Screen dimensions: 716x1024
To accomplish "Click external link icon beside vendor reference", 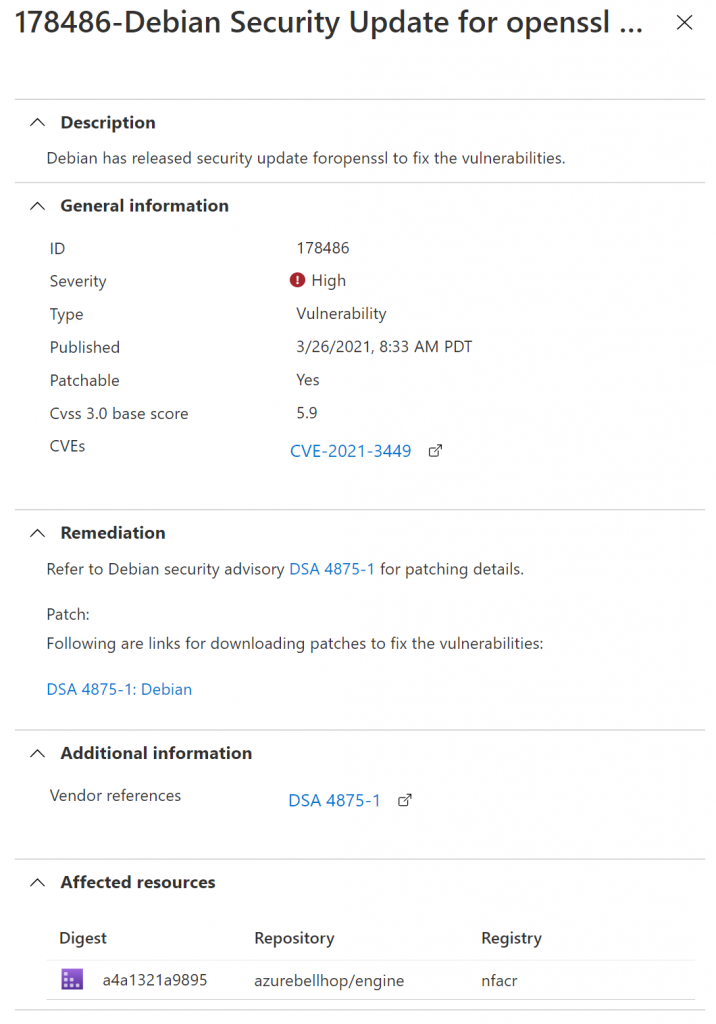I will point(405,800).
